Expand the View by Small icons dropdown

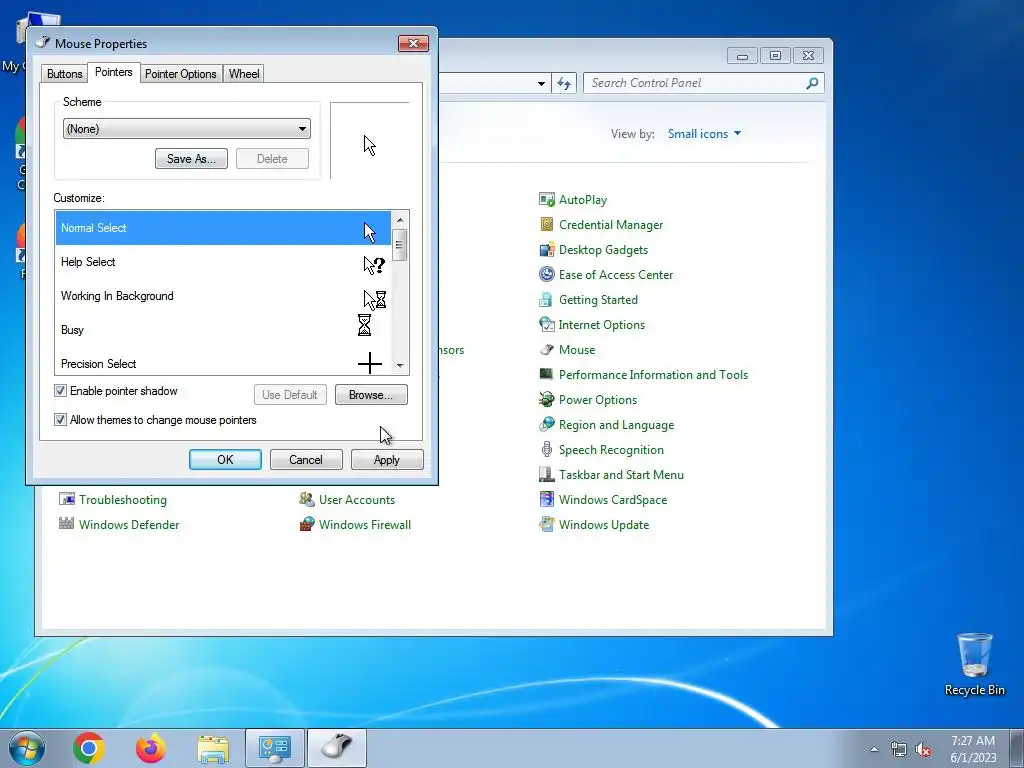(704, 134)
